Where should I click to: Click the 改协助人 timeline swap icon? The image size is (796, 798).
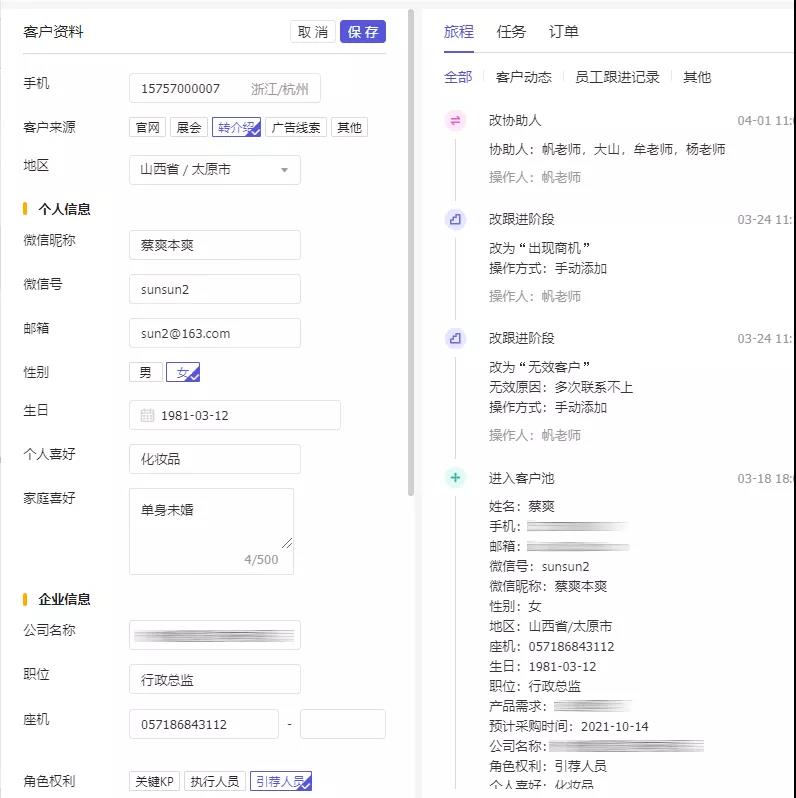point(455,121)
